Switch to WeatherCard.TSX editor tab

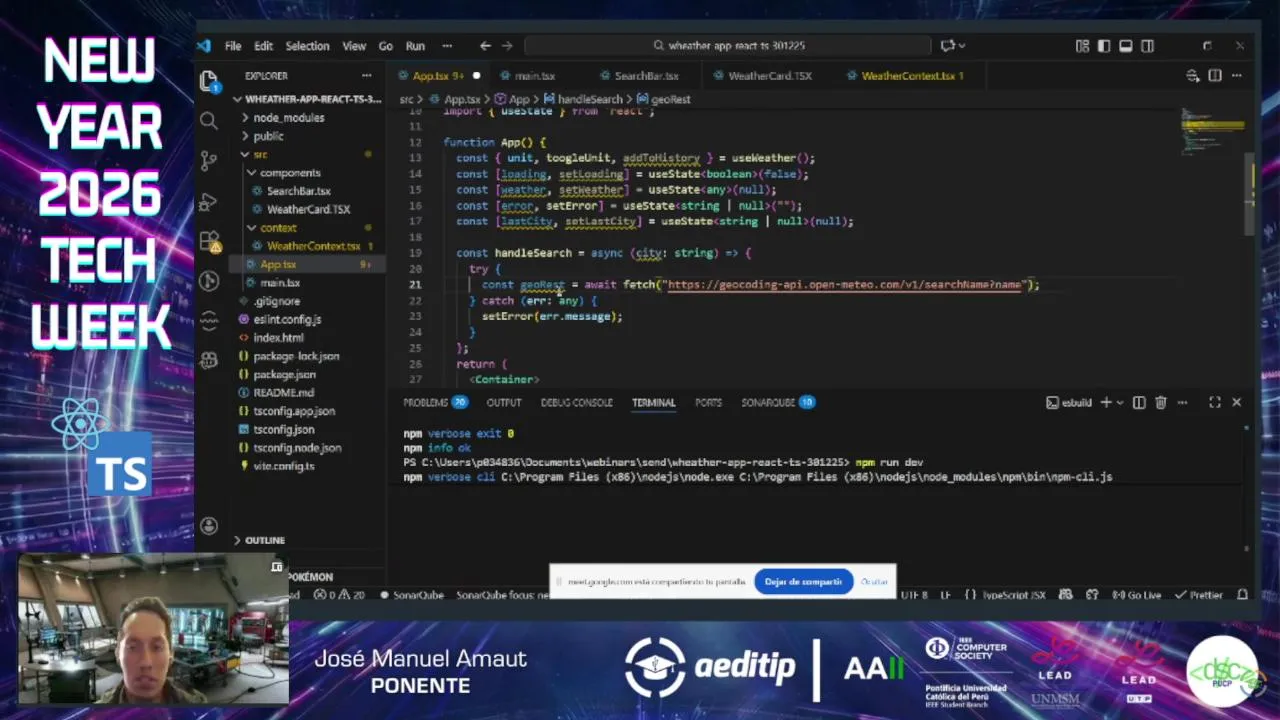(x=770, y=76)
